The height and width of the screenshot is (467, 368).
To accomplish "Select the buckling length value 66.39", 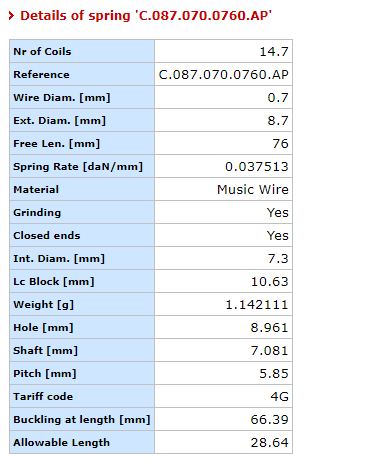I will click(269, 420).
